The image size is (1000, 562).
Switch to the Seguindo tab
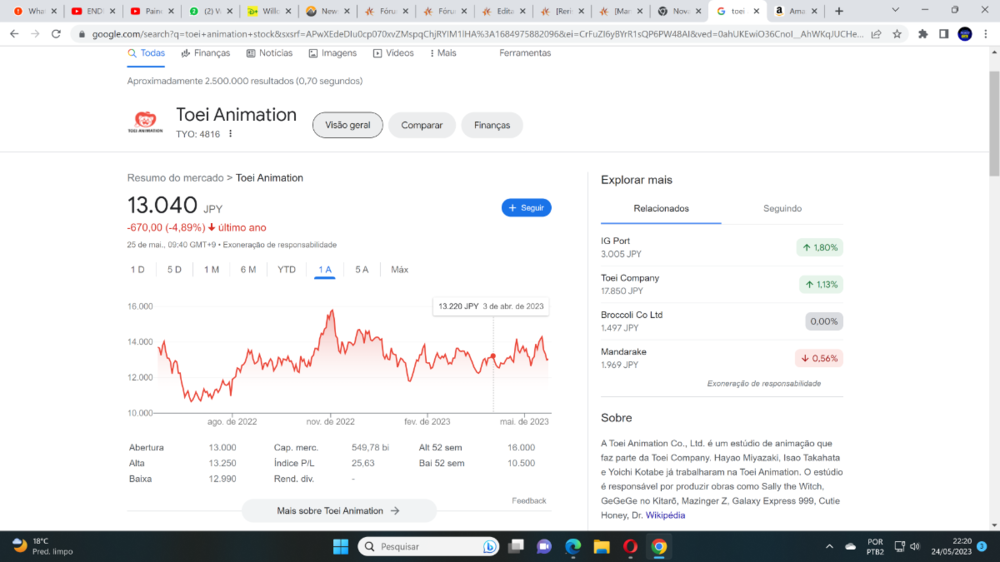click(783, 209)
